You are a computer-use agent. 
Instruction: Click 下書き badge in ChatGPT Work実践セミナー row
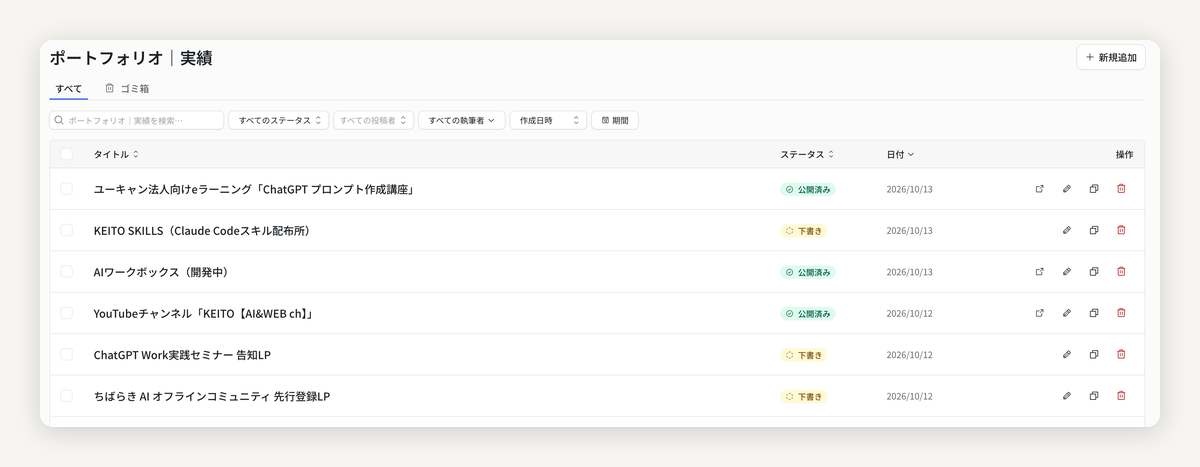click(x=804, y=355)
